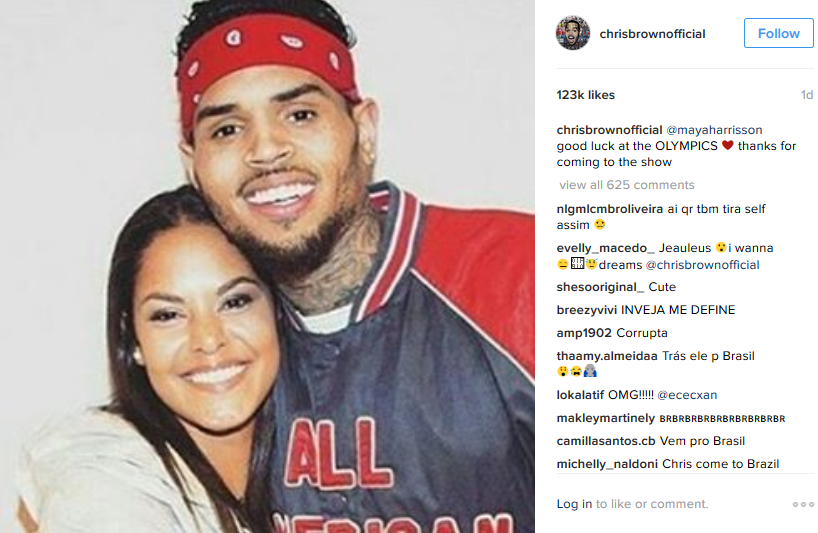
Task: Open the @chrisbrownofficial mention in comment
Action: coord(702,265)
